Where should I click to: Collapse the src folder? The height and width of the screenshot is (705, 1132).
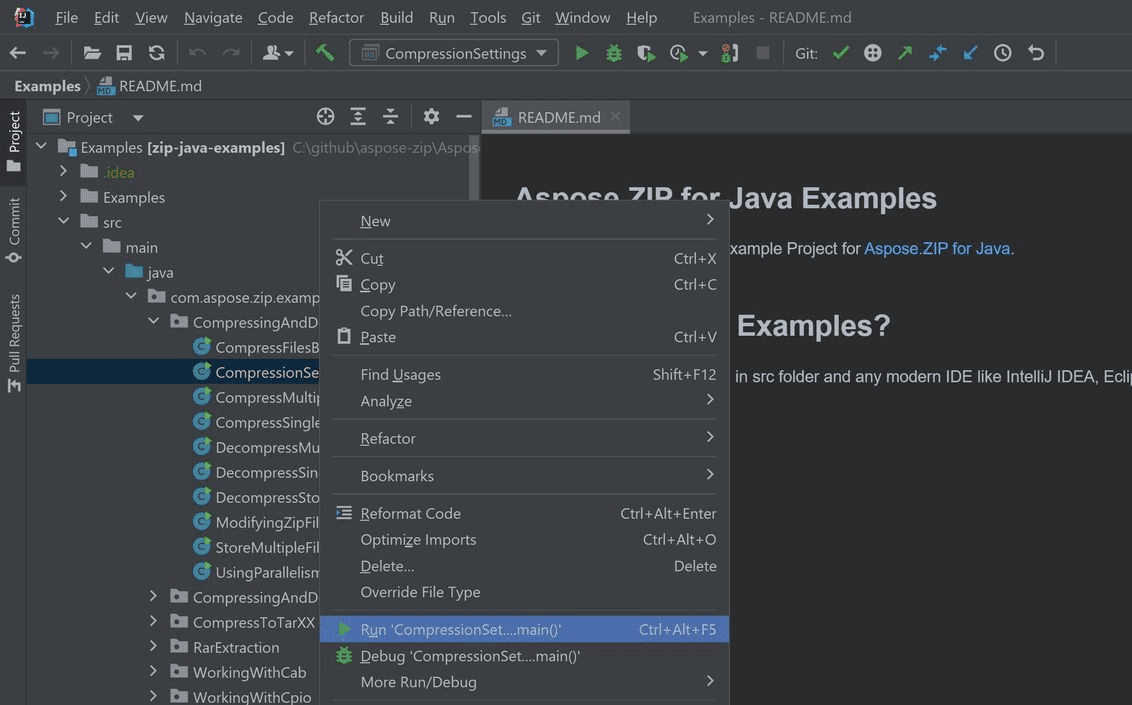(x=64, y=221)
